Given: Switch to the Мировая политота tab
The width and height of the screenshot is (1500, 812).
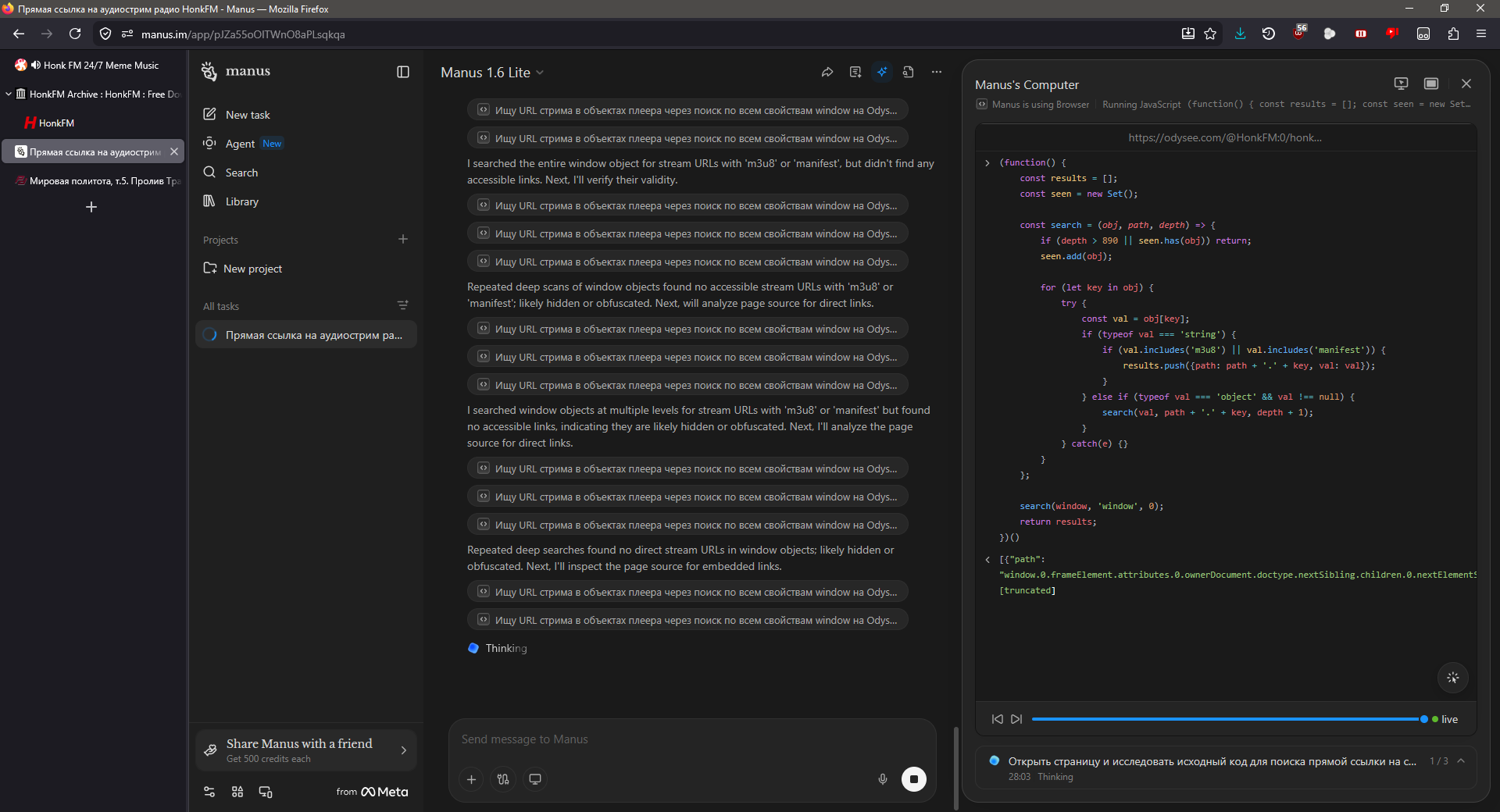Looking at the screenshot, I should pos(94,181).
